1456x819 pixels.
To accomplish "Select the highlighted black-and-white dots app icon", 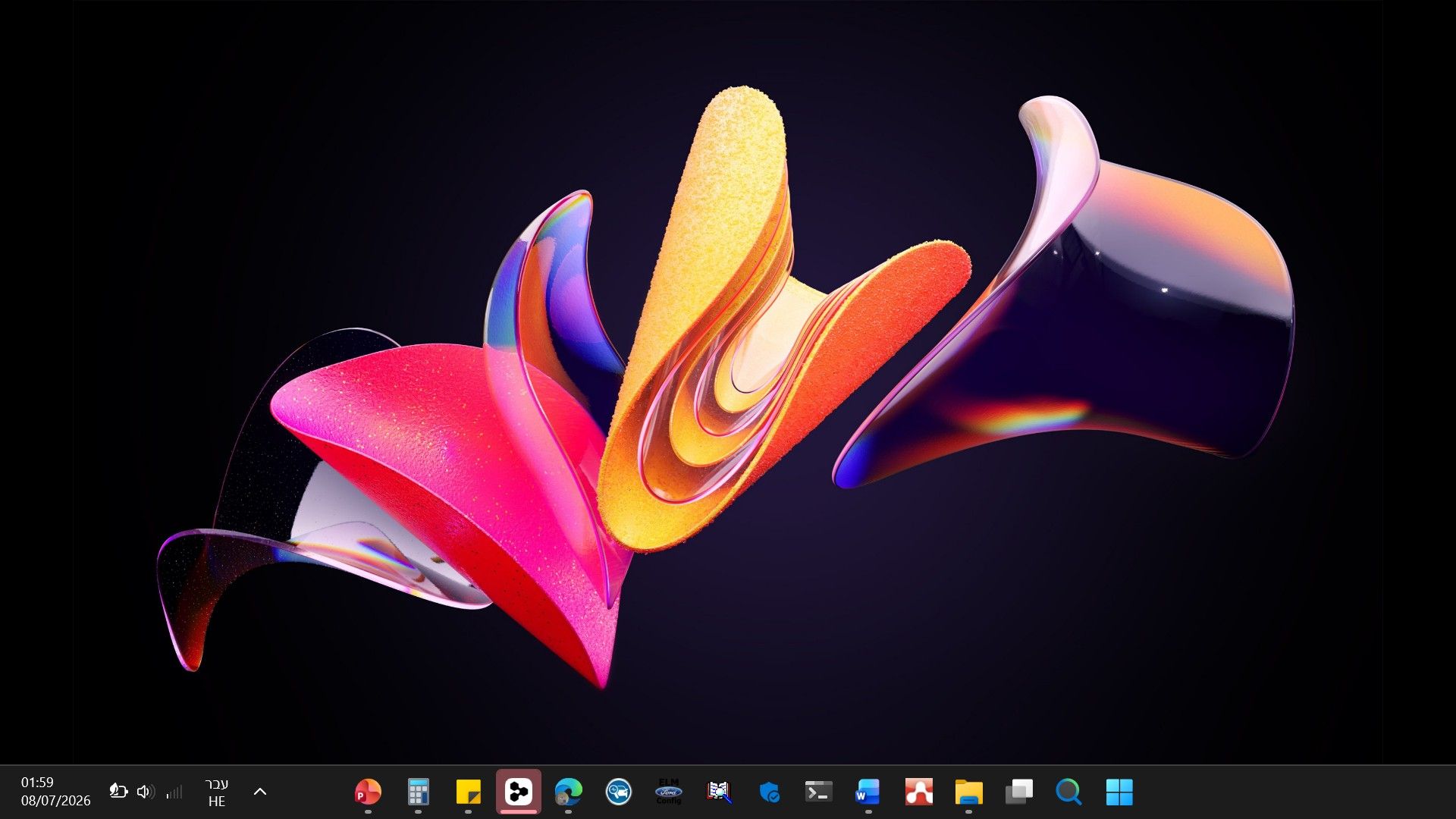I will tap(519, 792).
